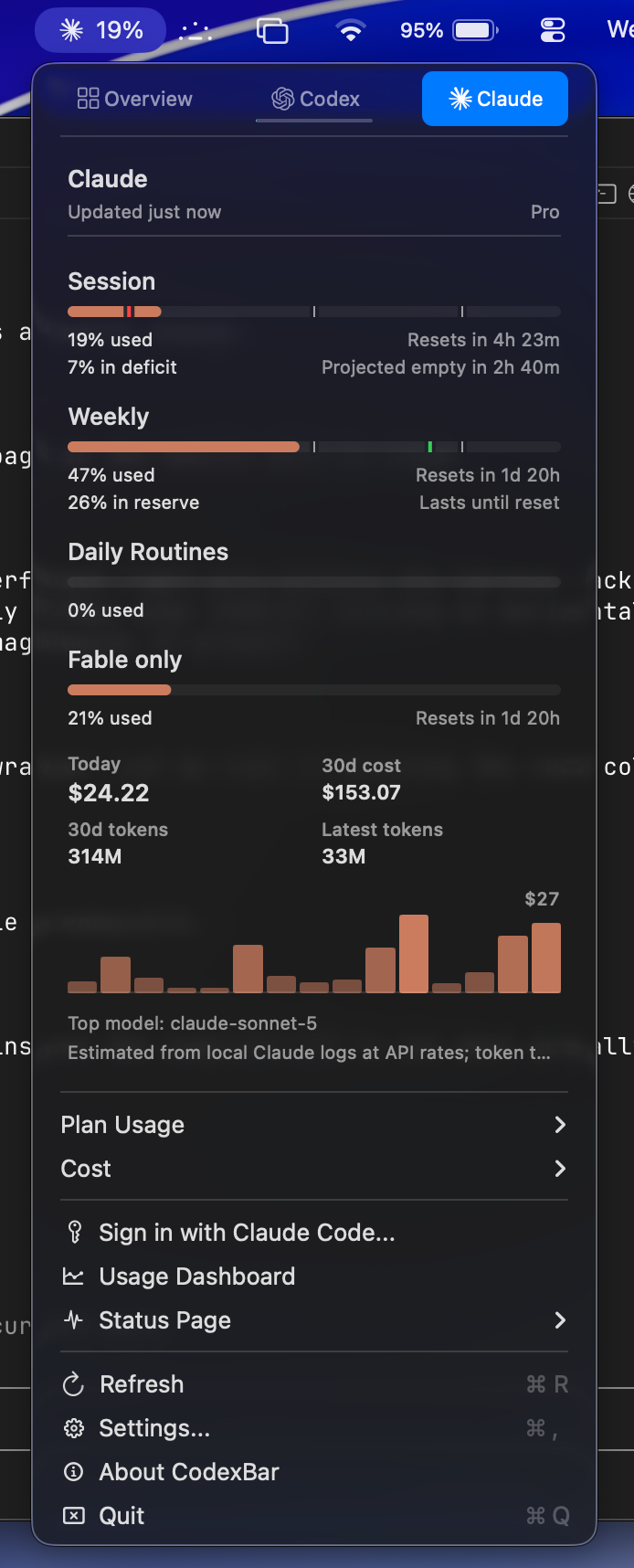Choose Sign in with Claude Code
This screenshot has height=1568, width=634.
[314, 1233]
